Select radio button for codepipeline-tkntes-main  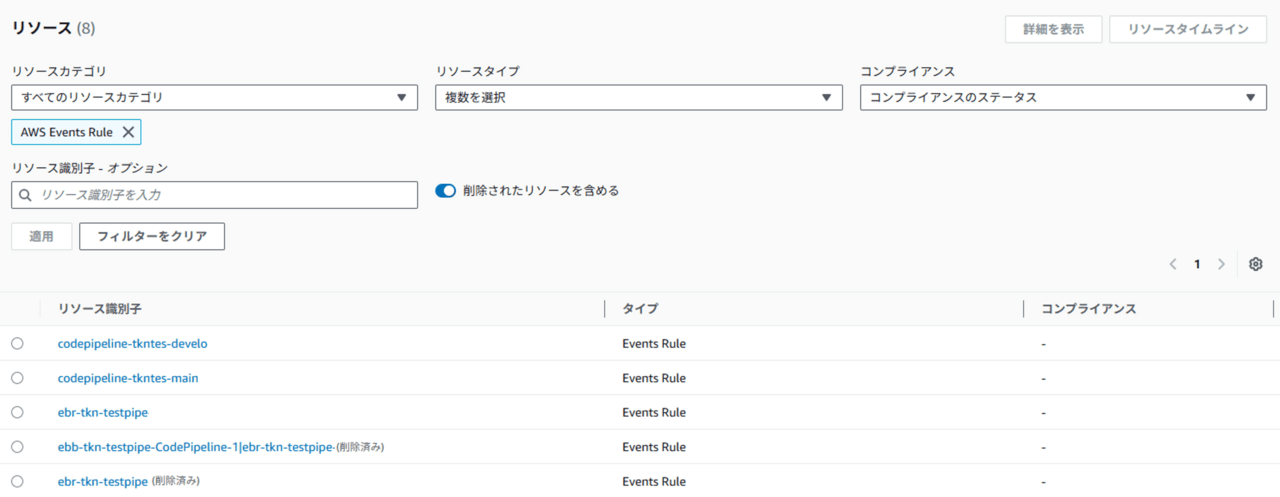(x=17, y=378)
